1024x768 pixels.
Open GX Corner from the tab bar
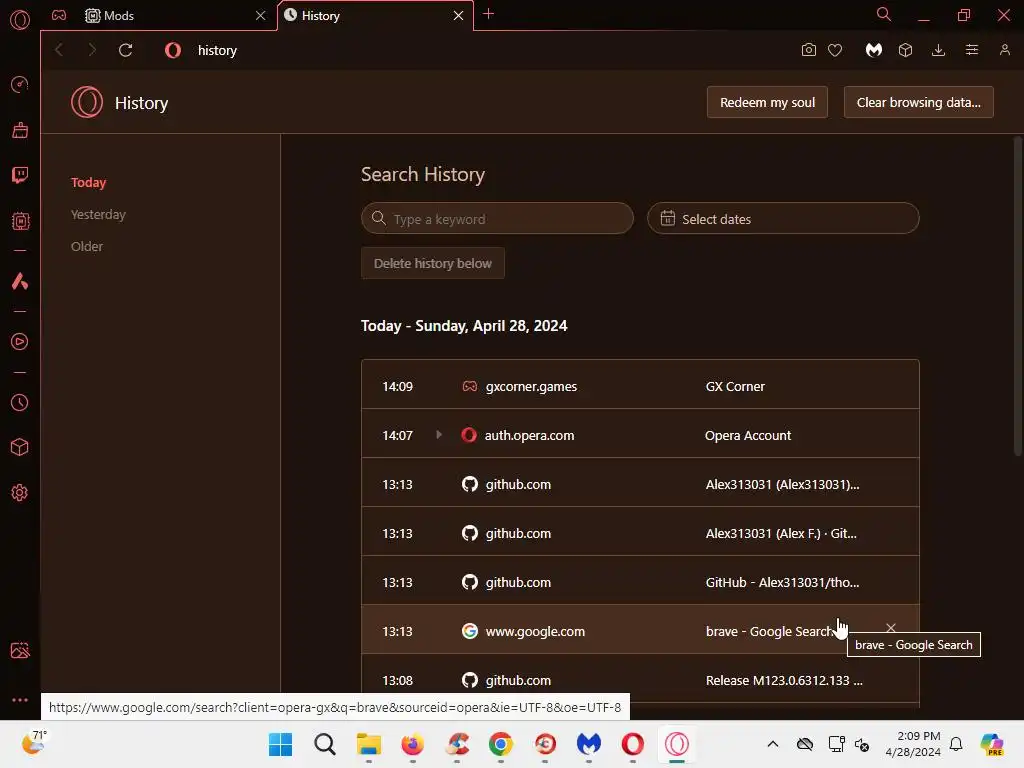coord(59,15)
